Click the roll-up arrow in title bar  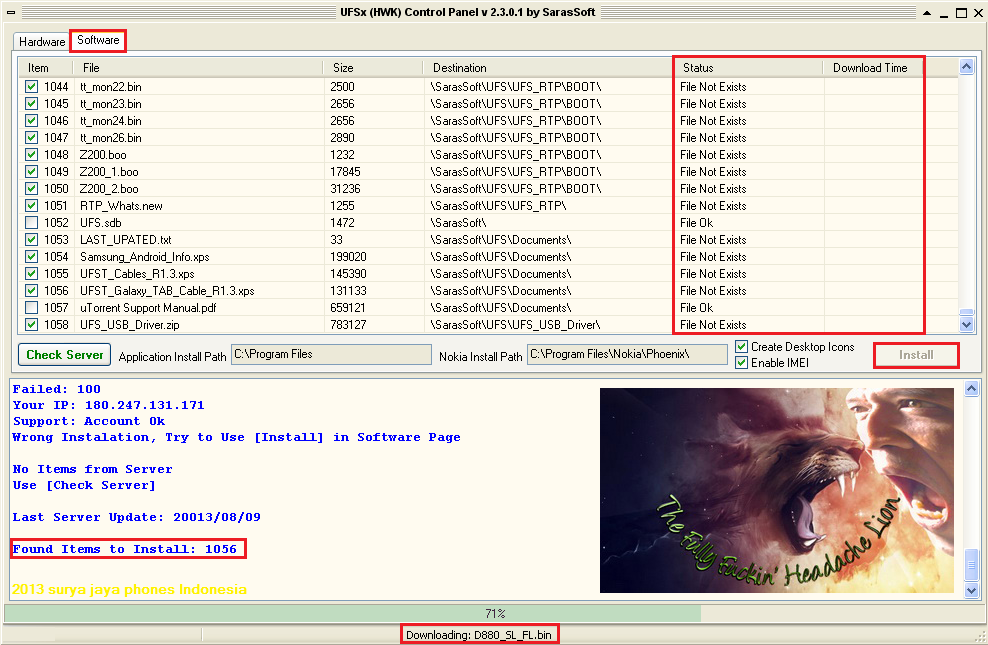(x=927, y=13)
